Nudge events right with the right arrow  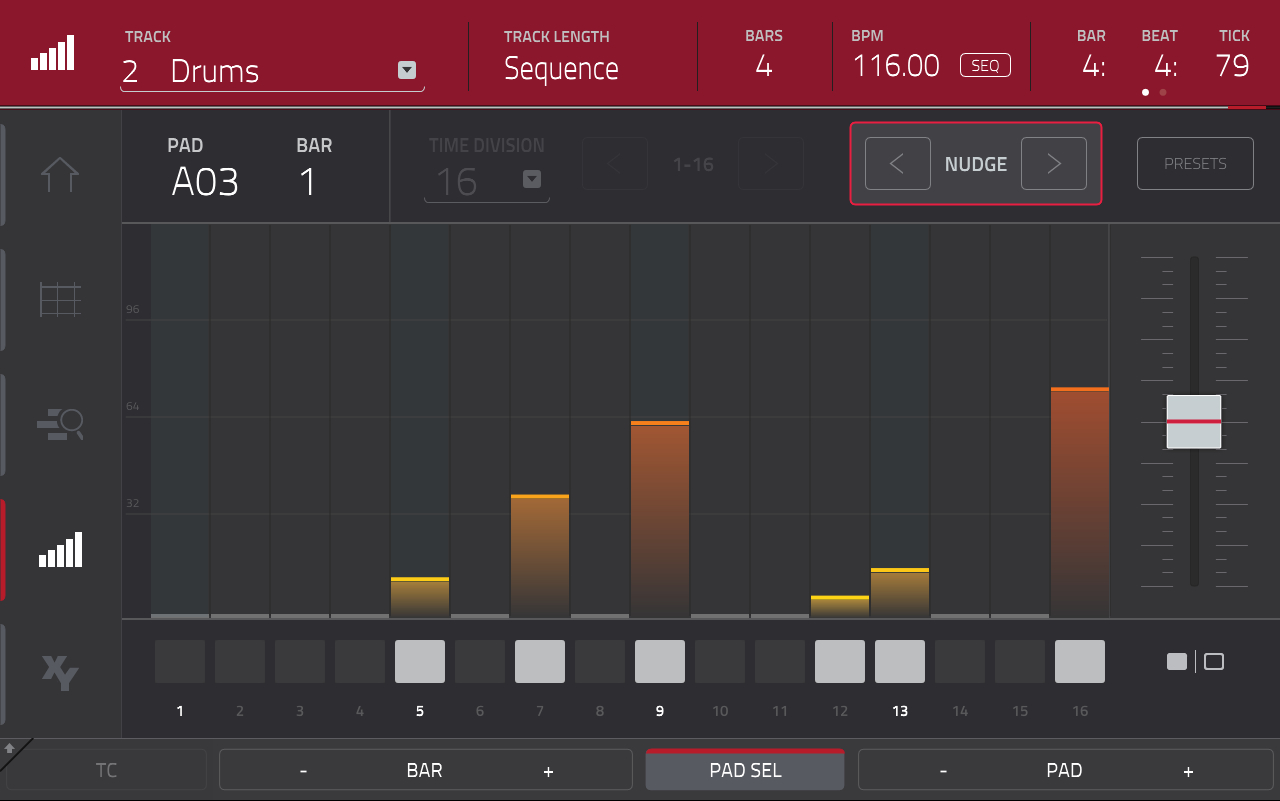point(1053,163)
